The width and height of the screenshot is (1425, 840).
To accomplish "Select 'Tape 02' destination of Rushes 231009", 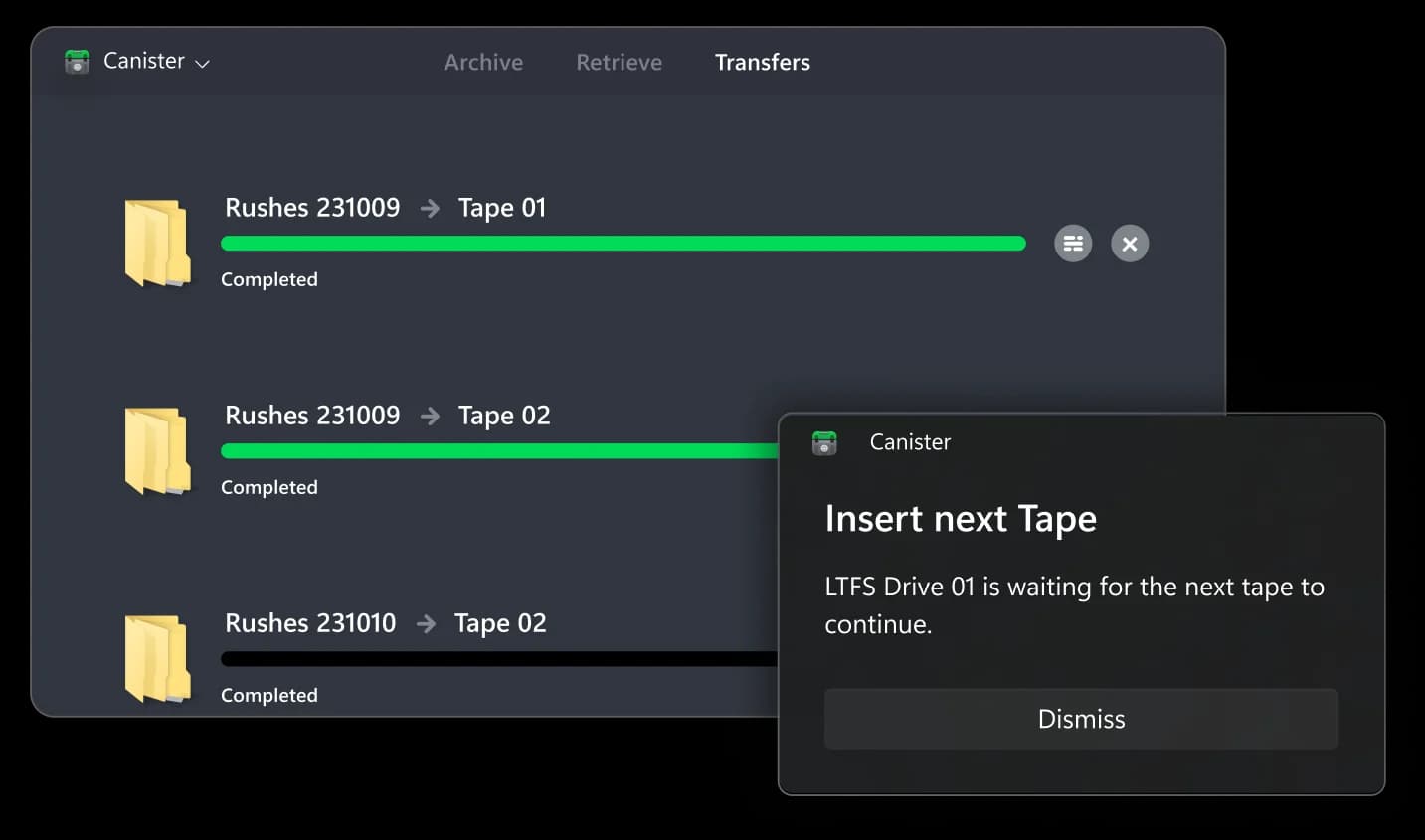I will pos(504,416).
